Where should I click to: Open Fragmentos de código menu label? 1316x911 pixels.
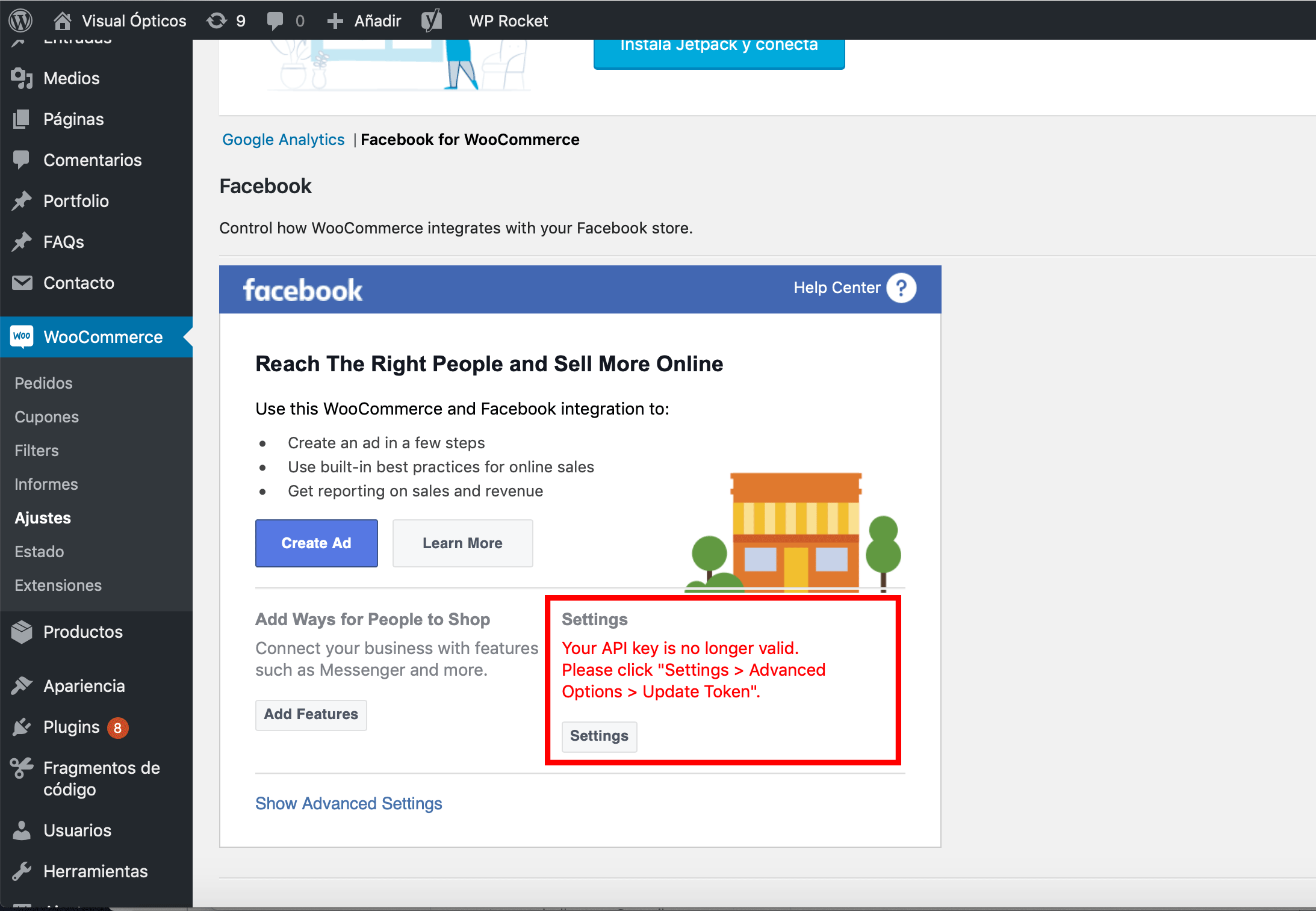tap(102, 779)
